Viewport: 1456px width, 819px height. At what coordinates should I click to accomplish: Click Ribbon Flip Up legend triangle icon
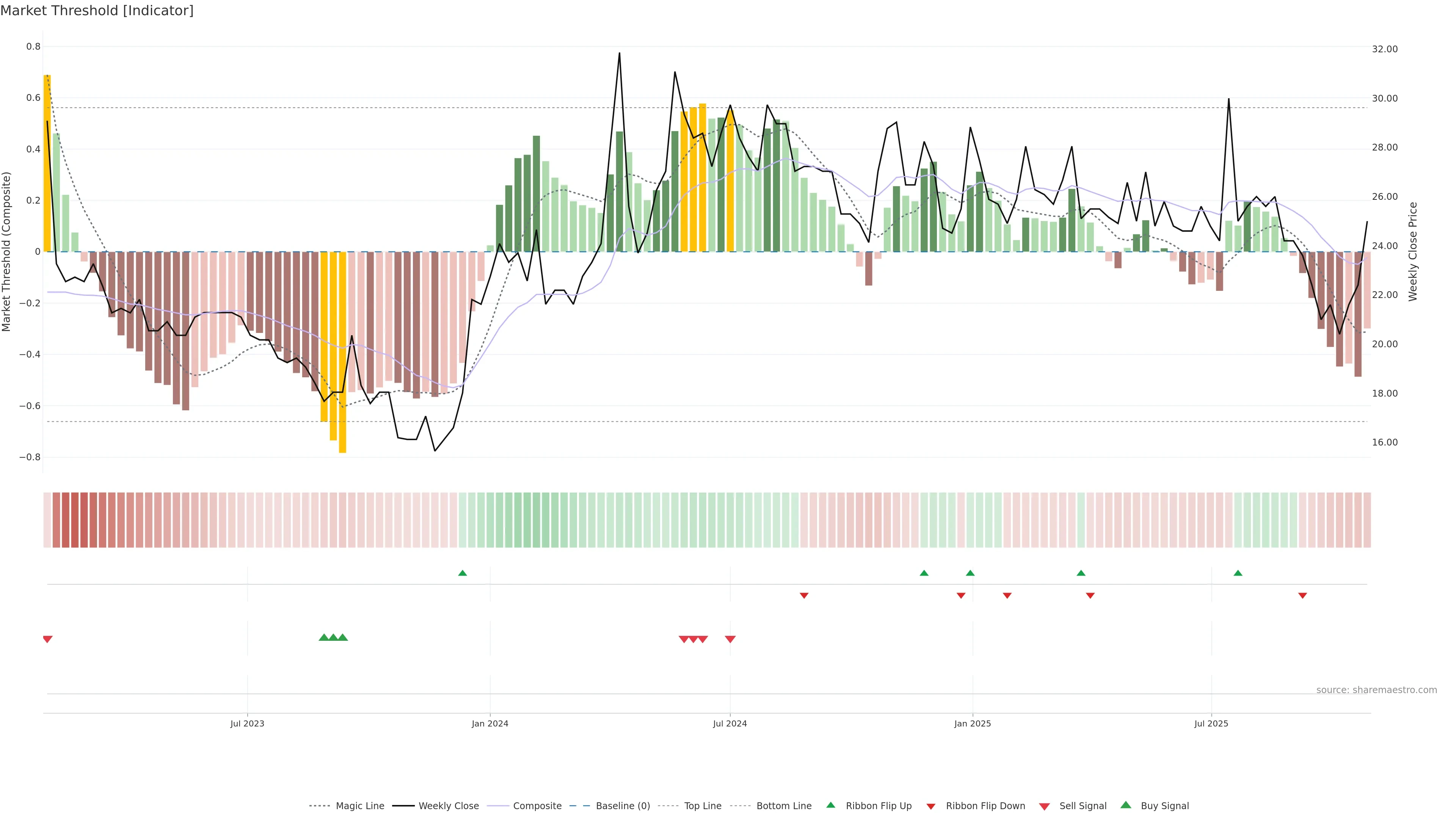point(830,805)
